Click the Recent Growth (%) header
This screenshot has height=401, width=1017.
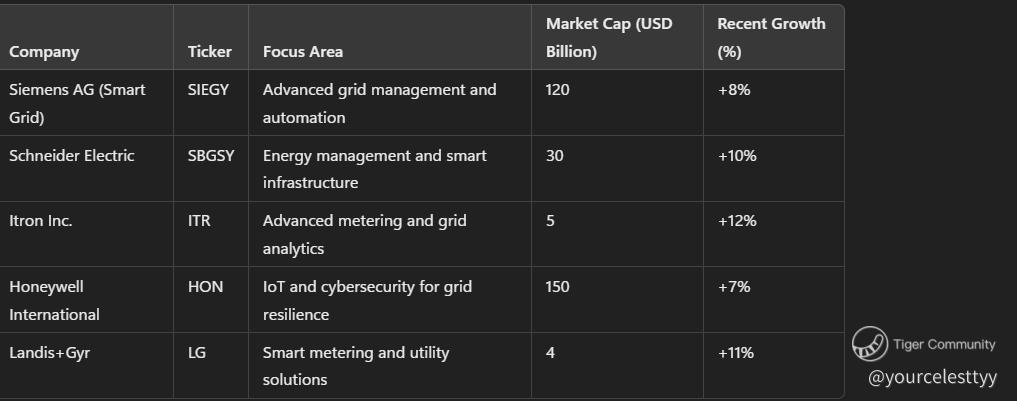771,38
